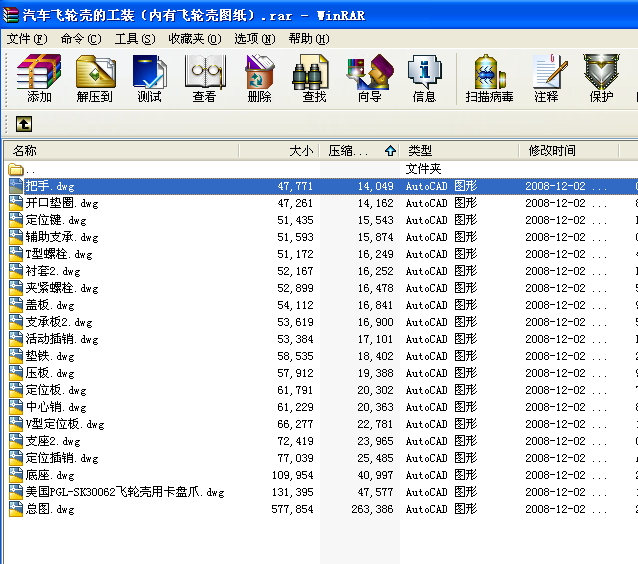The width and height of the screenshot is (638, 564).
Task: Open the 工具(S) menu
Action: point(135,39)
